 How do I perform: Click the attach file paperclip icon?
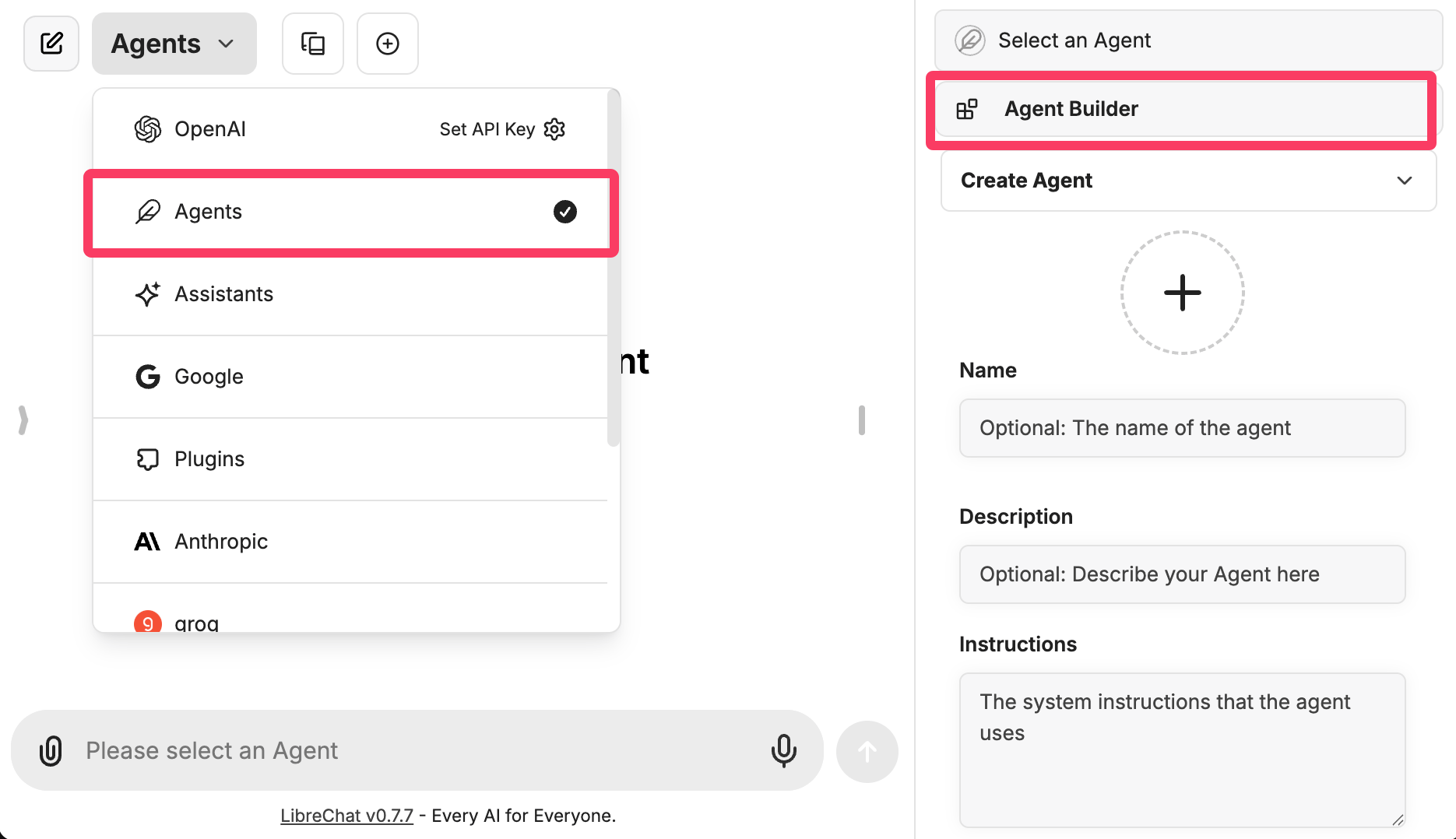pyautogui.click(x=51, y=751)
